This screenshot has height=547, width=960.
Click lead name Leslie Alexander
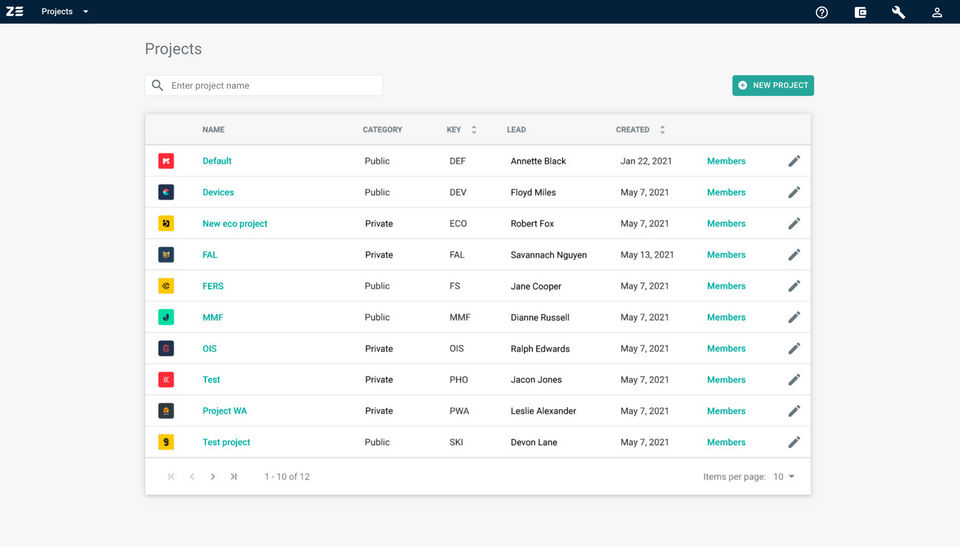543,411
